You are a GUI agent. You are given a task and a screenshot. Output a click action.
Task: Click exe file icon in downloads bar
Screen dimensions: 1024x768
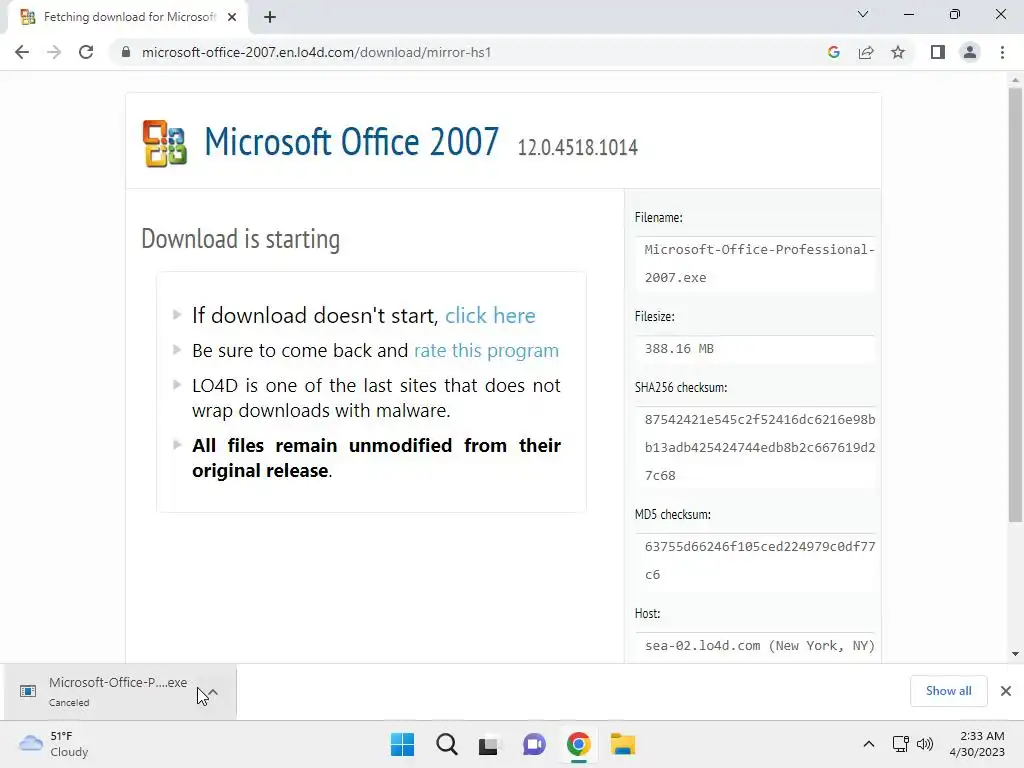point(28,691)
